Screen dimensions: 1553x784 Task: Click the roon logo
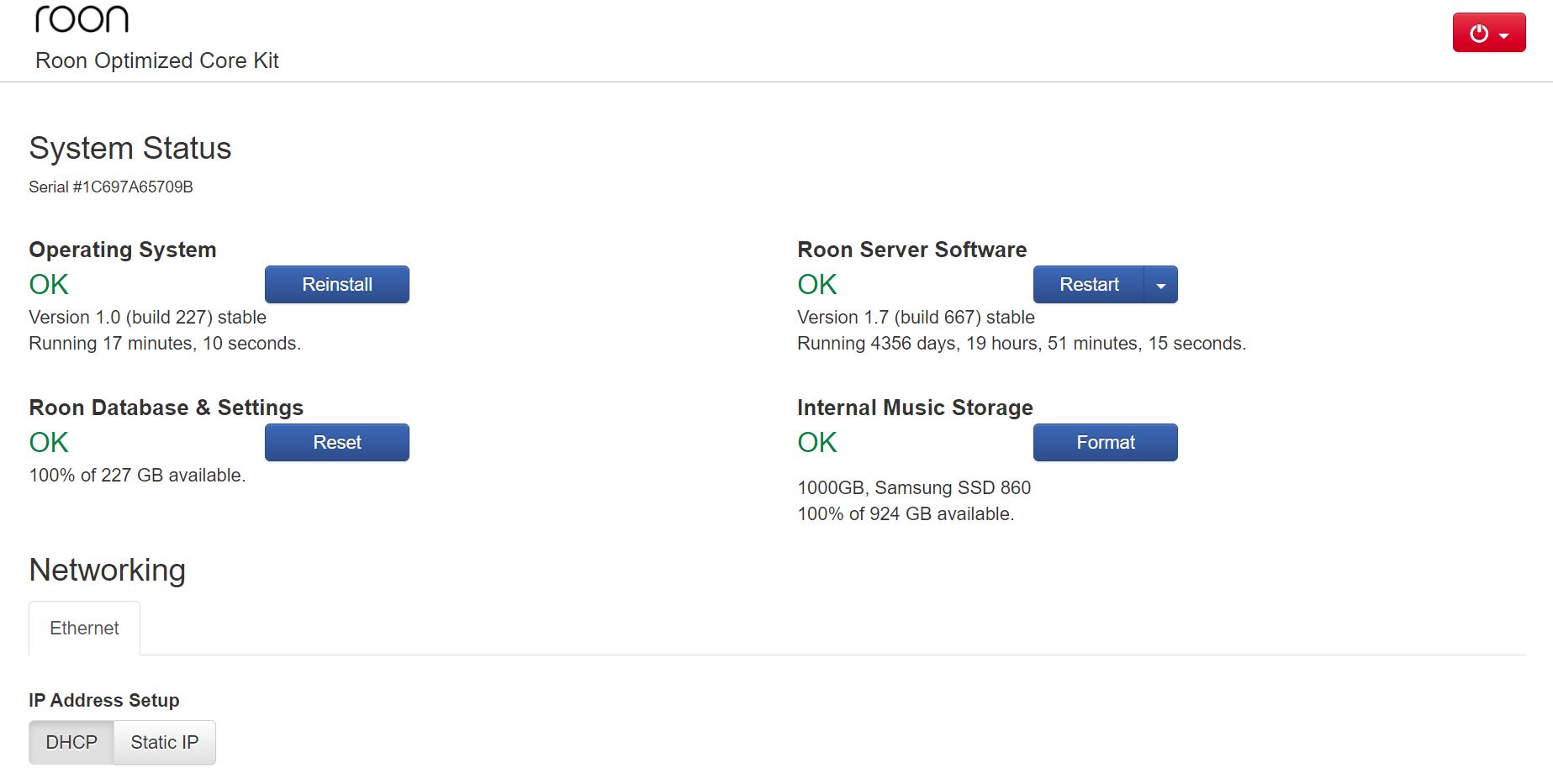[x=82, y=18]
